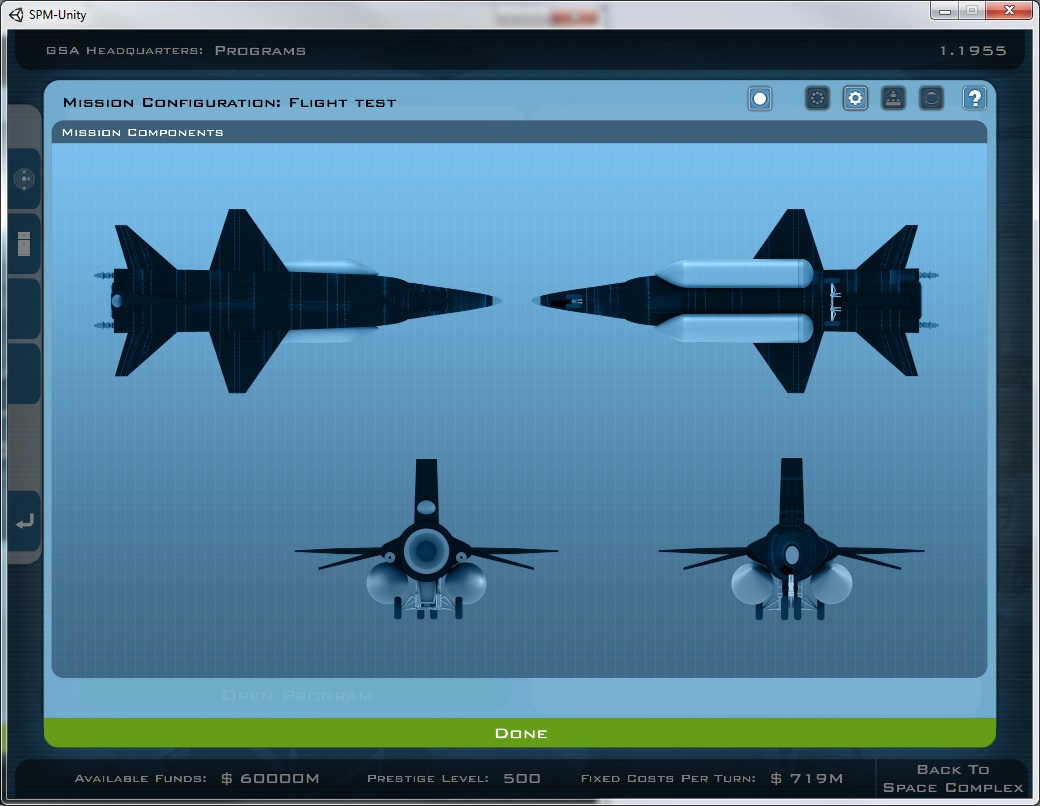Click the Available Funds $ 60000M value
The width and height of the screenshot is (1040, 806).
click(270, 778)
